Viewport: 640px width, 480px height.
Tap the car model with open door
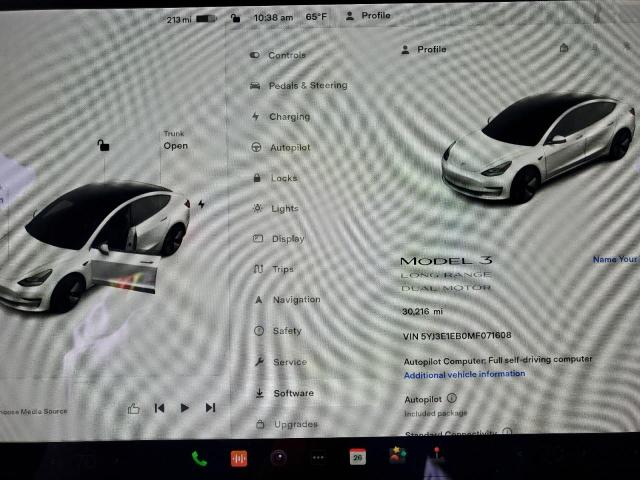click(x=95, y=247)
